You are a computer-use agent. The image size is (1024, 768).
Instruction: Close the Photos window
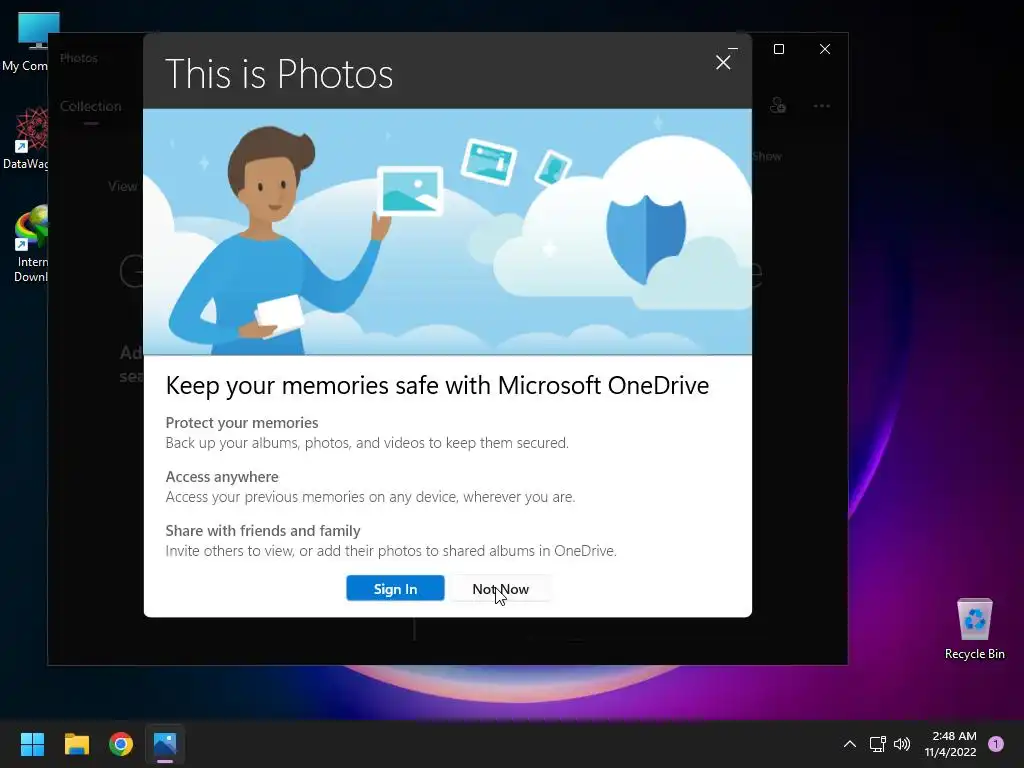(x=825, y=49)
